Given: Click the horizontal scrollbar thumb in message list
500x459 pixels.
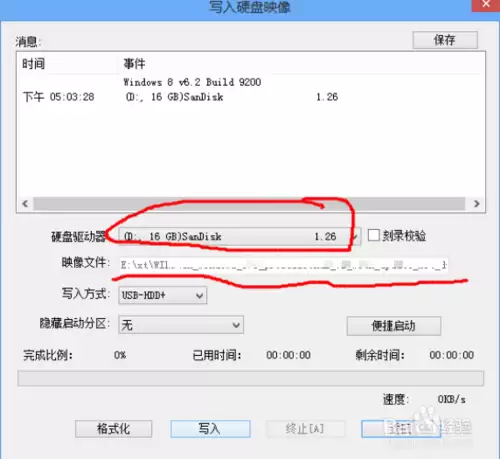Looking at the screenshot, I should tap(249, 203).
